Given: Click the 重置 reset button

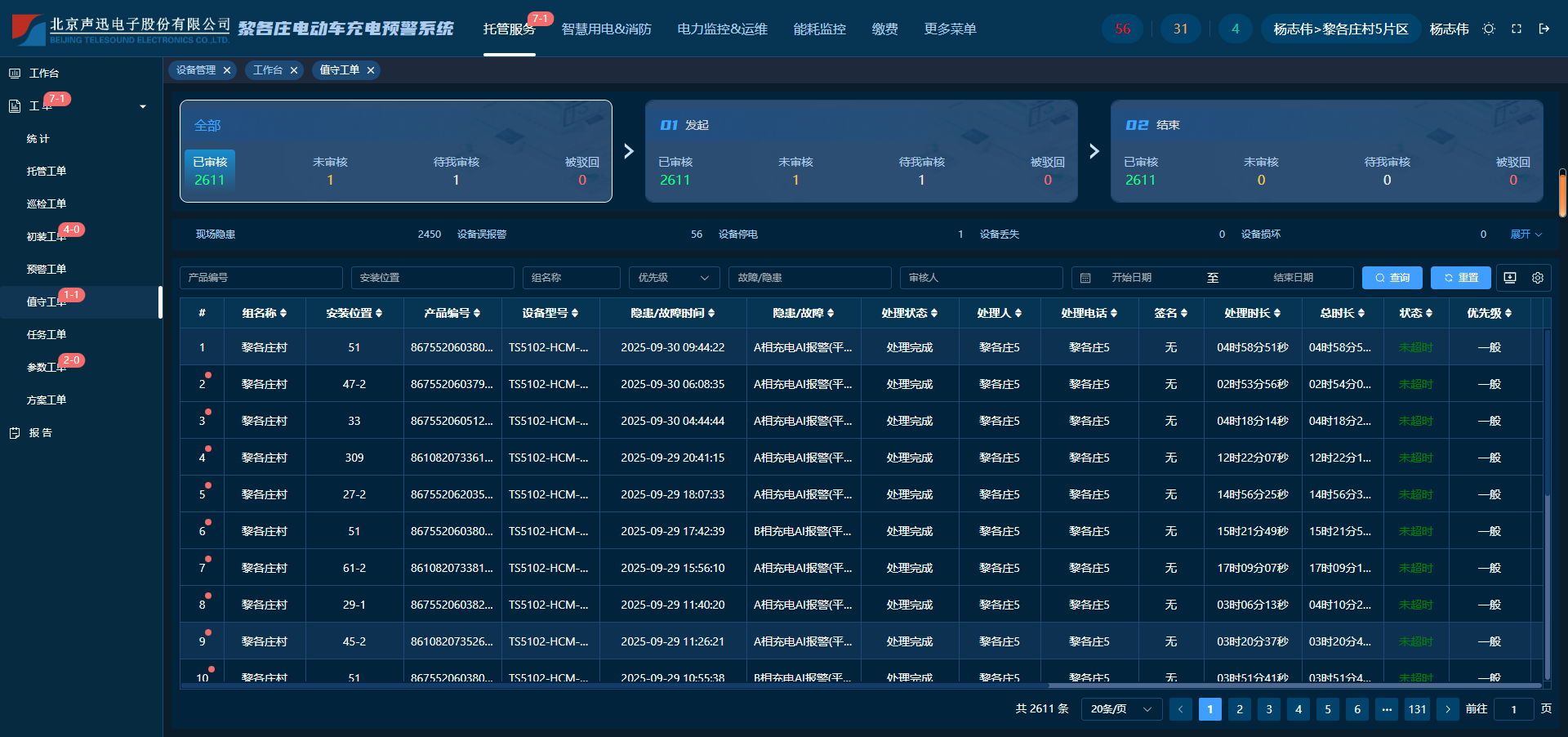Looking at the screenshot, I should [x=1460, y=278].
